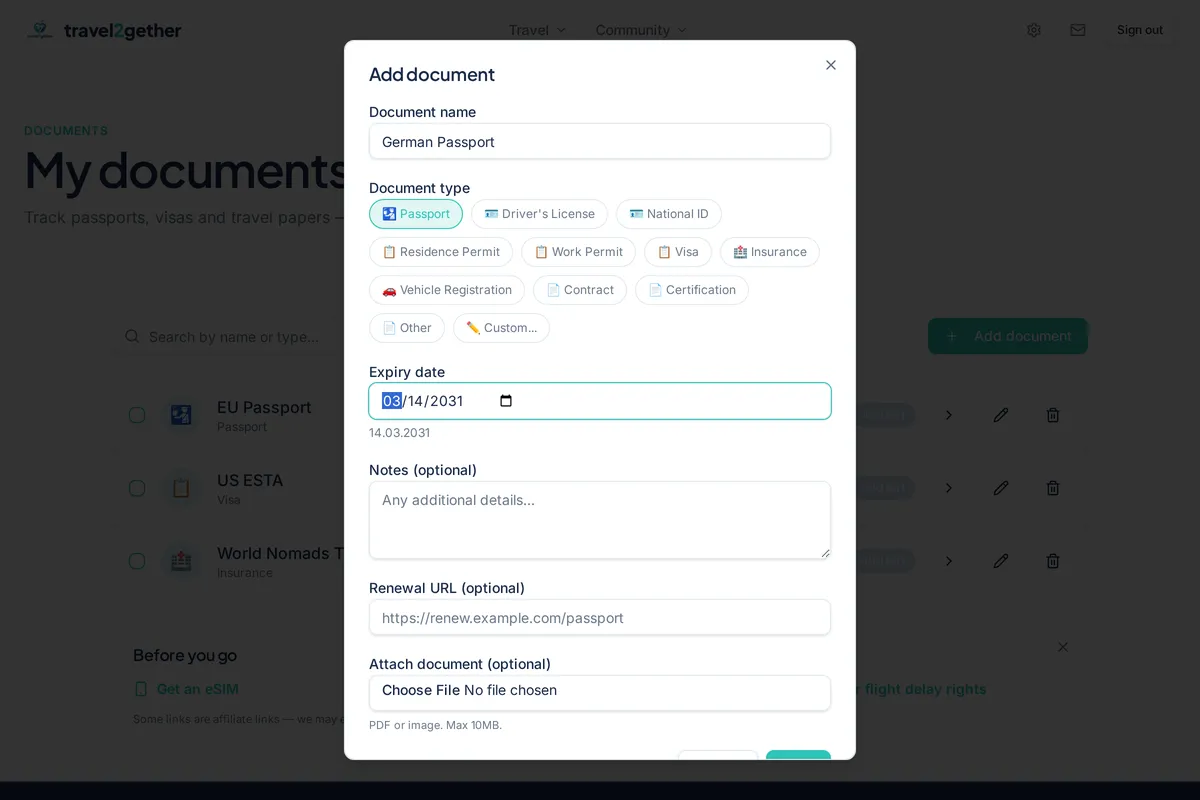Edit the World Nomads insurance entry

coord(1001,561)
